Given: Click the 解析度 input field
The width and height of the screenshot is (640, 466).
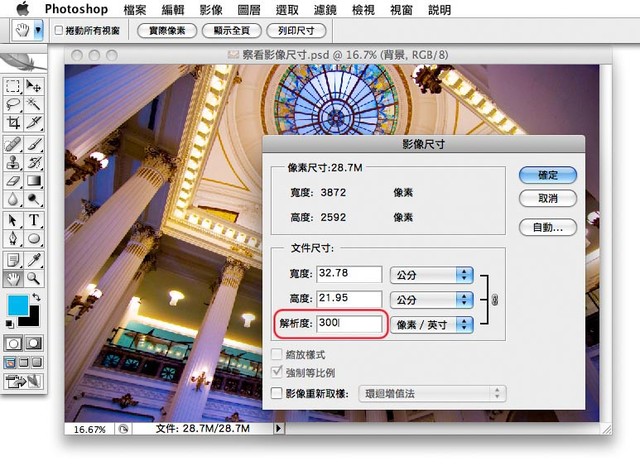Looking at the screenshot, I should point(349,324).
